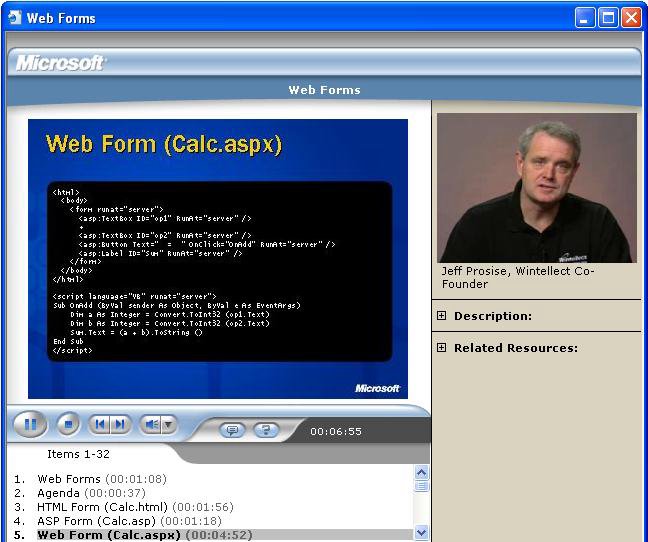The image size is (648, 542).
Task: Open the volume dropdown arrow
Action: point(168,424)
